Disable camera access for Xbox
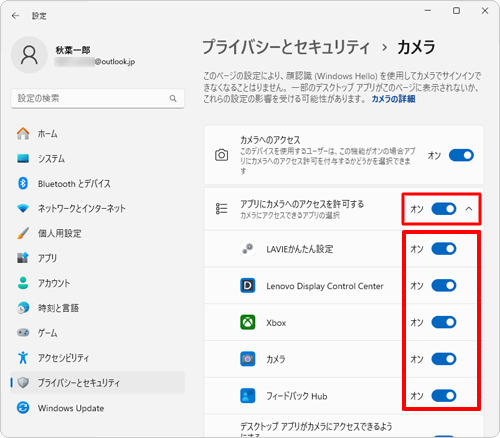 444,322
